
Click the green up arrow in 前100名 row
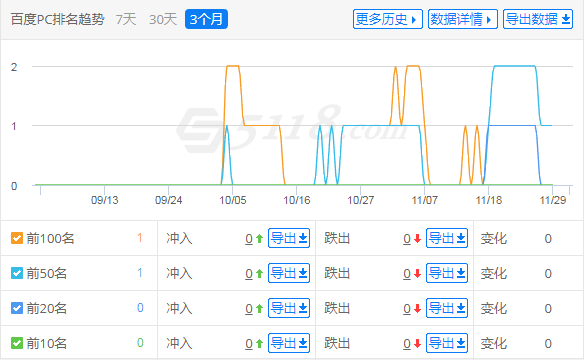260,239
